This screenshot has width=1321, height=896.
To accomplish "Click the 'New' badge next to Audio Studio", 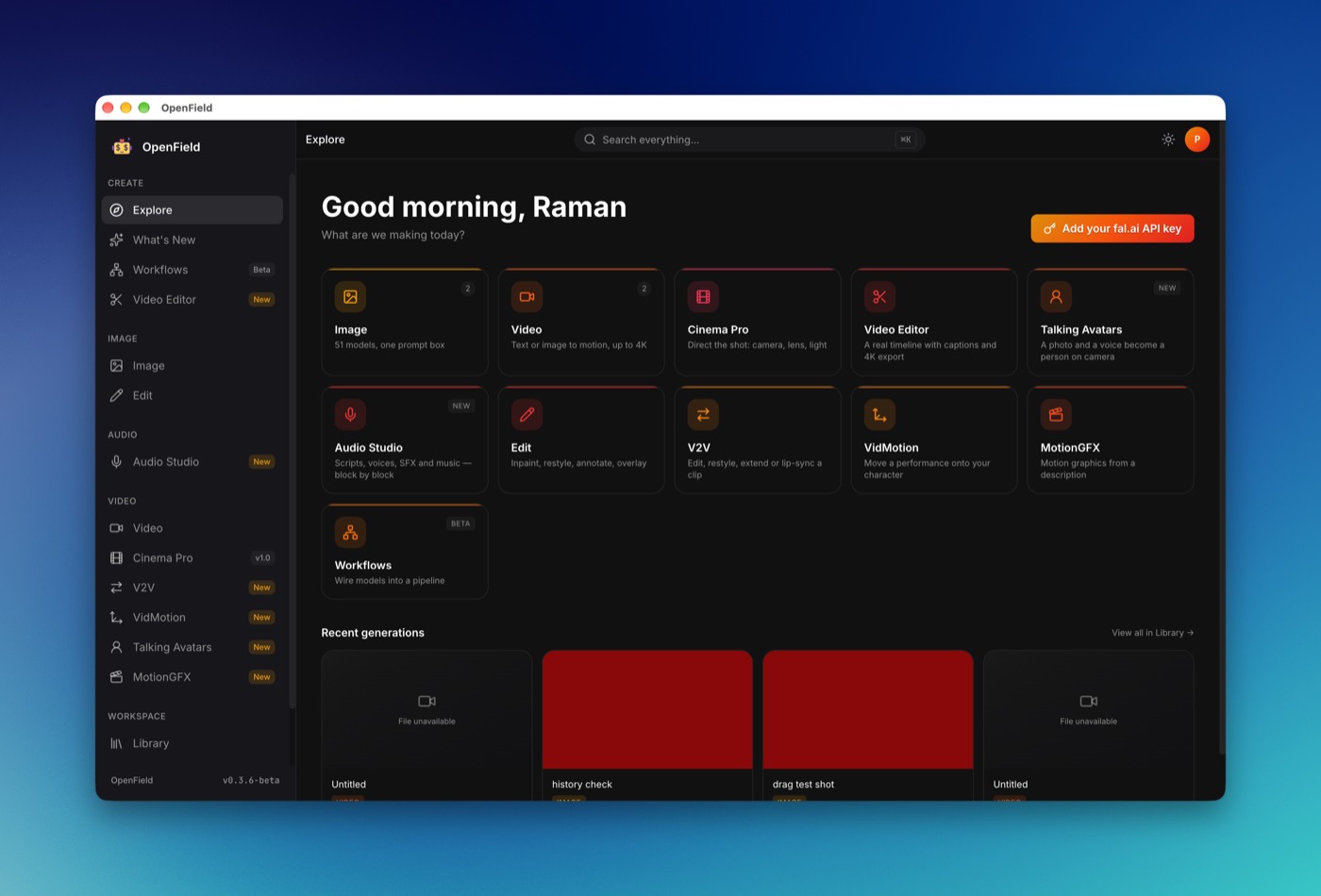I will point(261,462).
